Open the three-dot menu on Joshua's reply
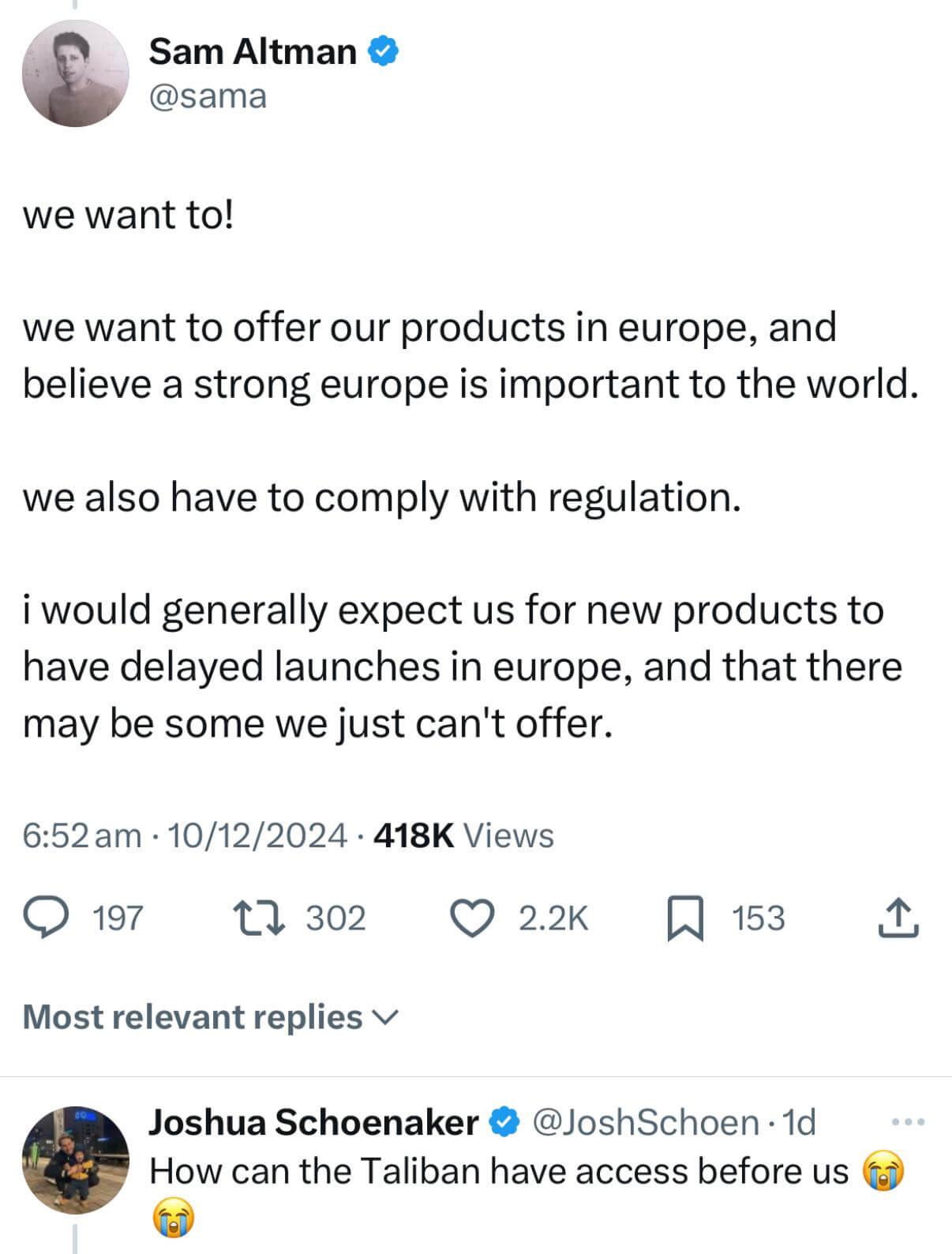 pyautogui.click(x=908, y=1121)
